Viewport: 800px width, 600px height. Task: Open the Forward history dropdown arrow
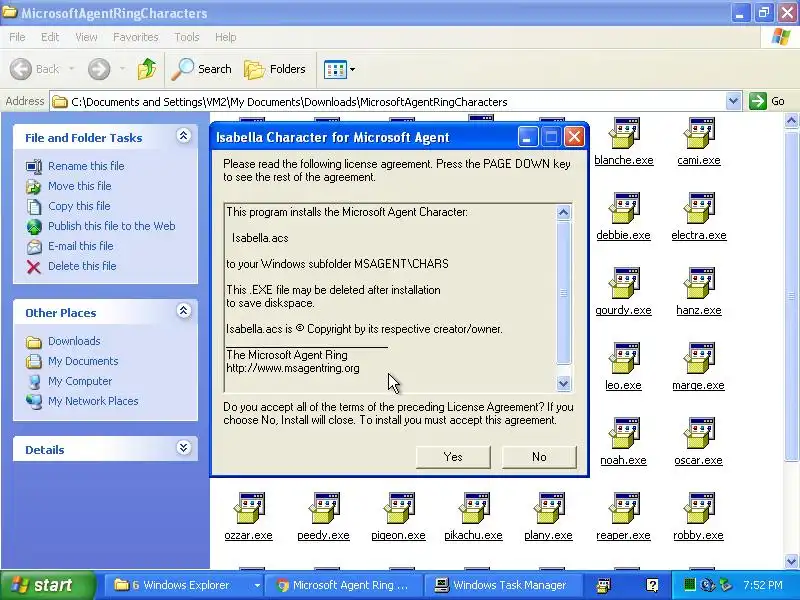[122, 69]
